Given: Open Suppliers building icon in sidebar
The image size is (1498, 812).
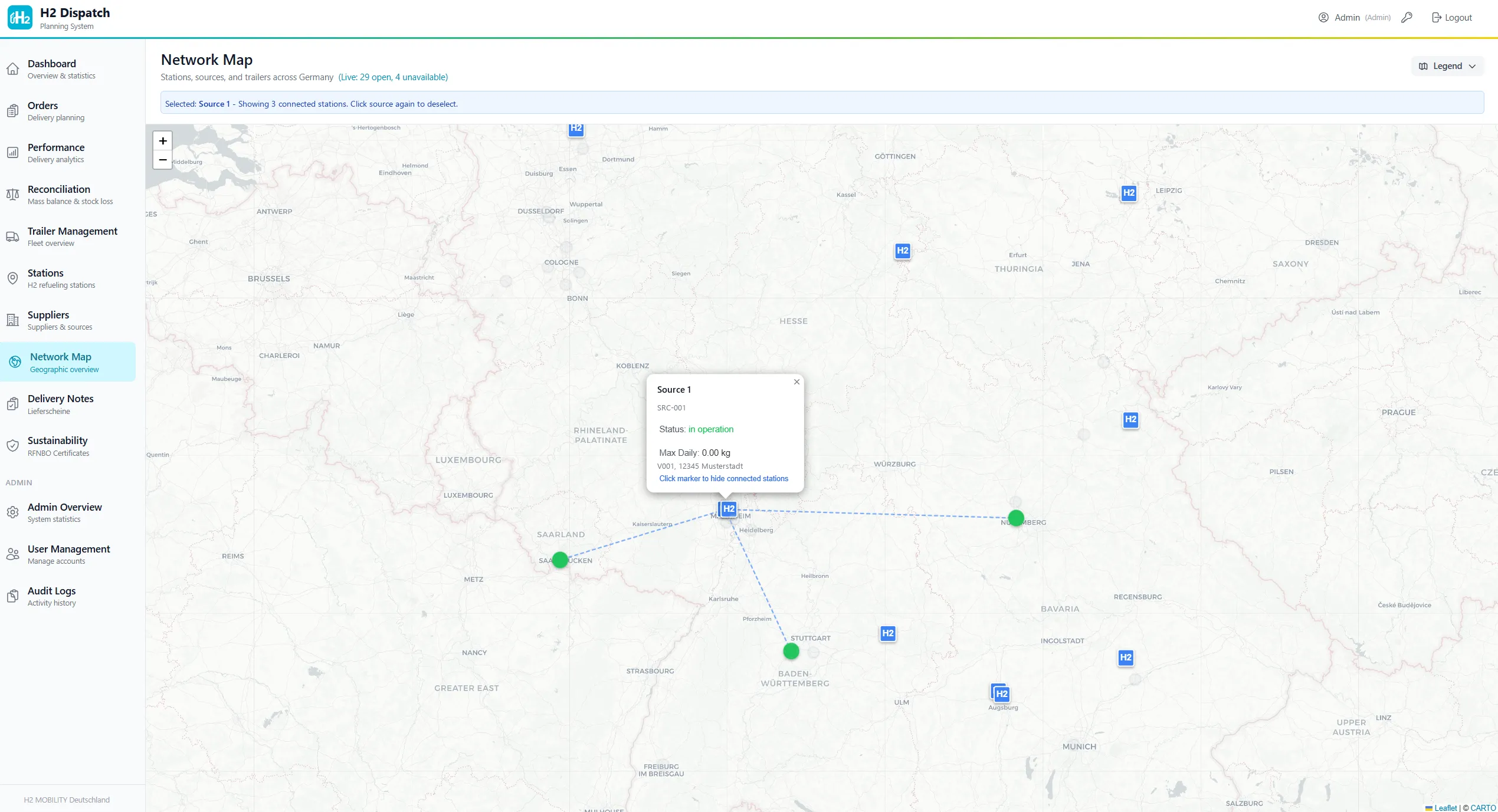Looking at the screenshot, I should coord(12,320).
